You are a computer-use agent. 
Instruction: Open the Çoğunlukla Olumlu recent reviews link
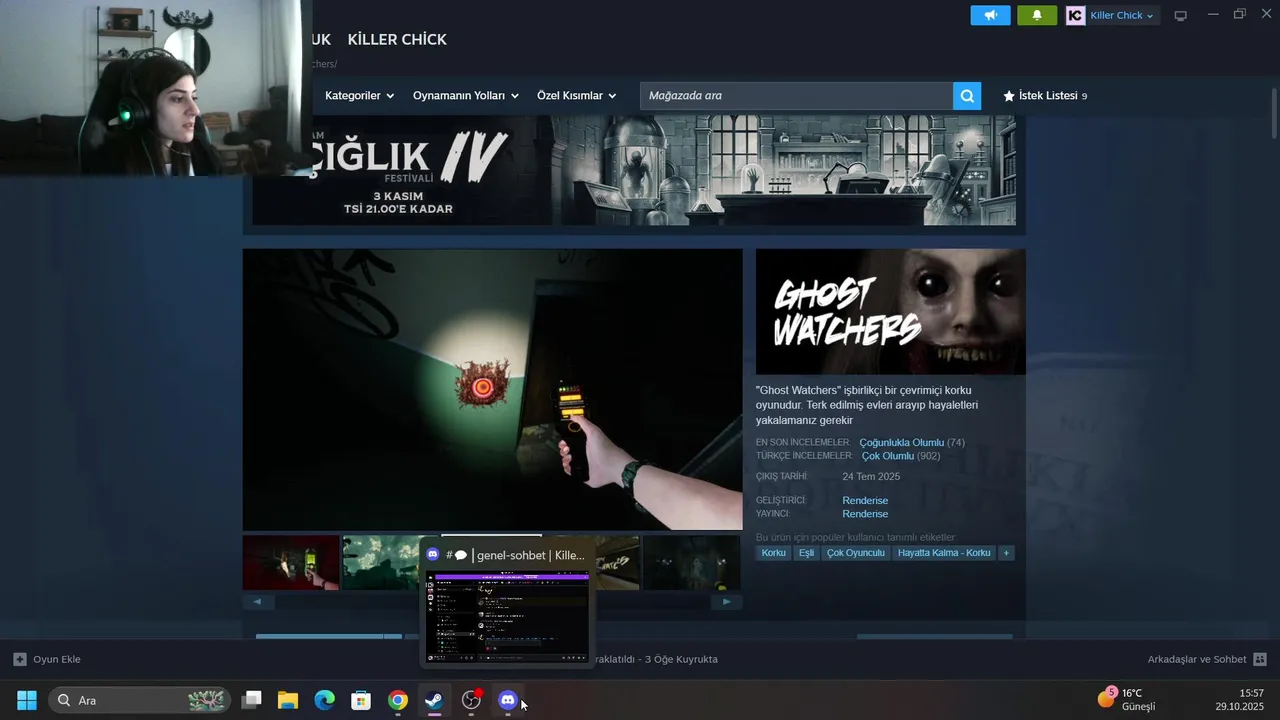point(901,442)
